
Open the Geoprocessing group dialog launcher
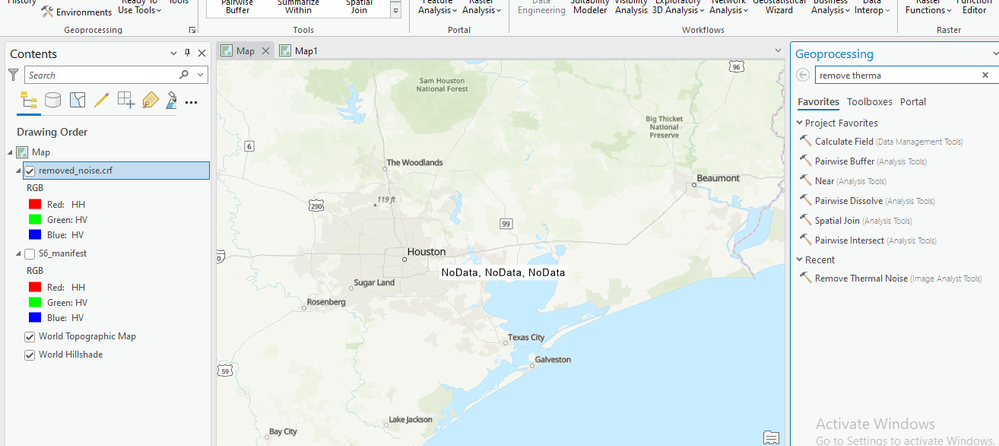click(x=192, y=30)
